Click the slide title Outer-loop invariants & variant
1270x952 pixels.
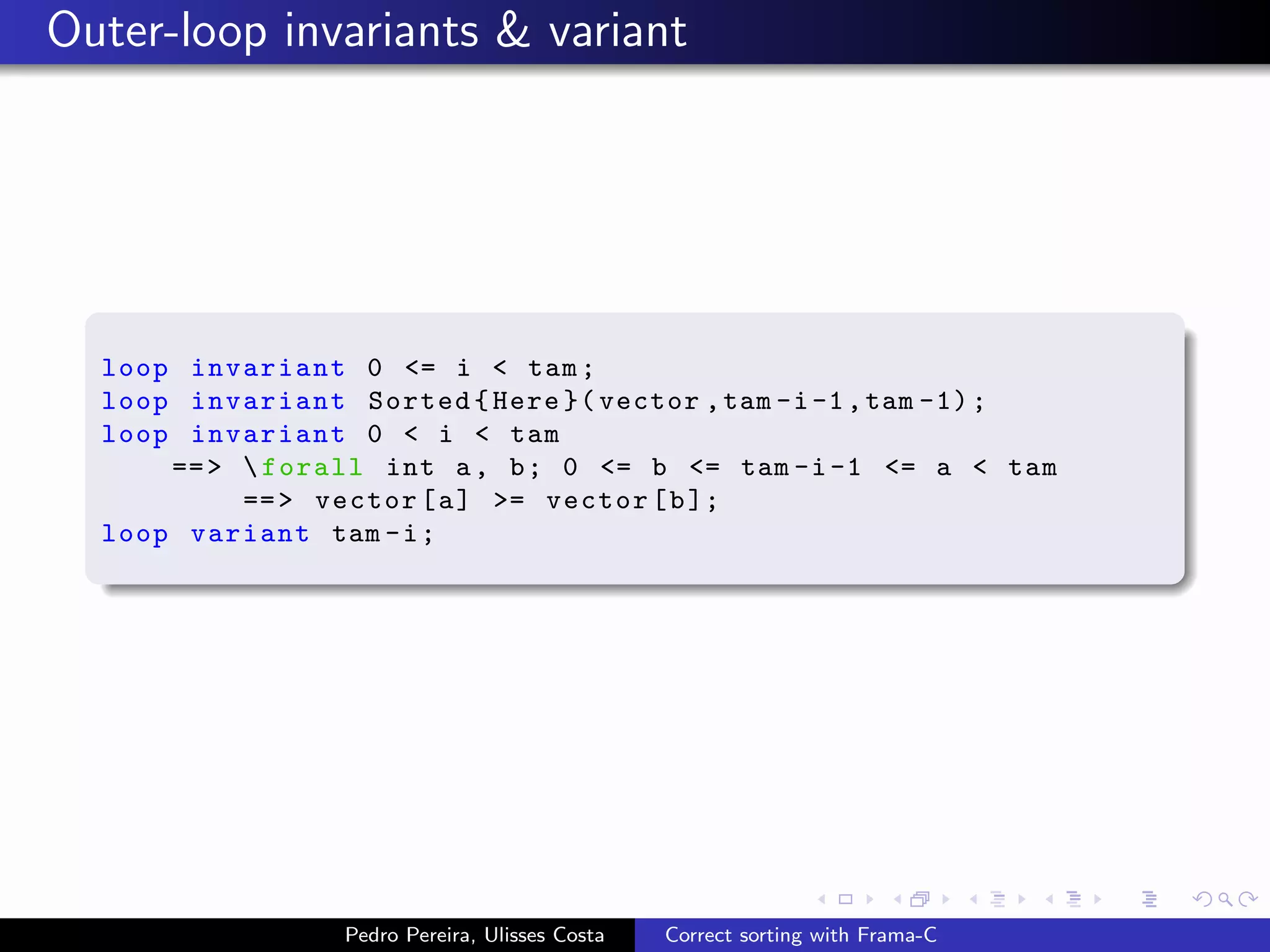(367, 31)
